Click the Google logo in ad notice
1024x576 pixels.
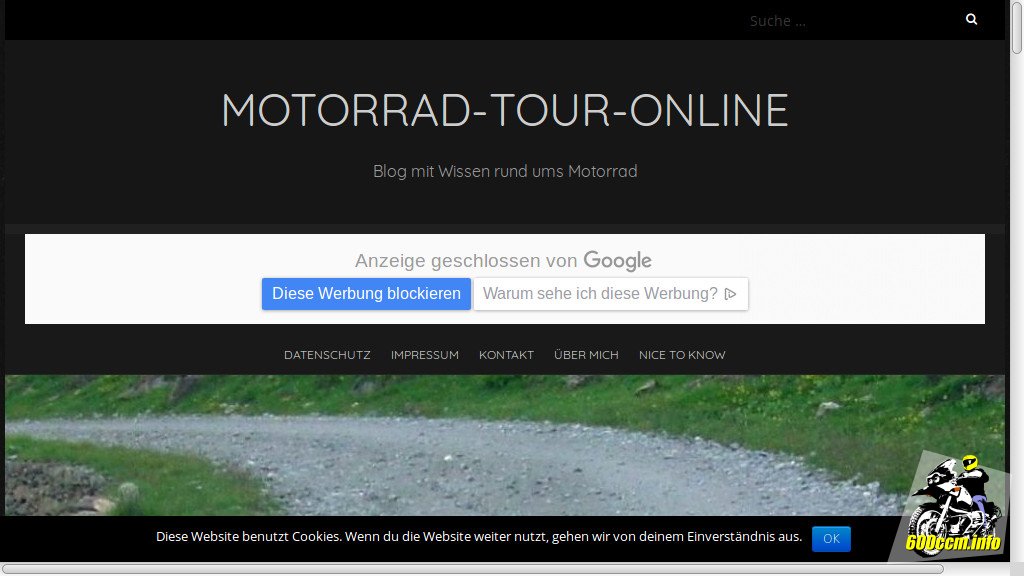617,261
